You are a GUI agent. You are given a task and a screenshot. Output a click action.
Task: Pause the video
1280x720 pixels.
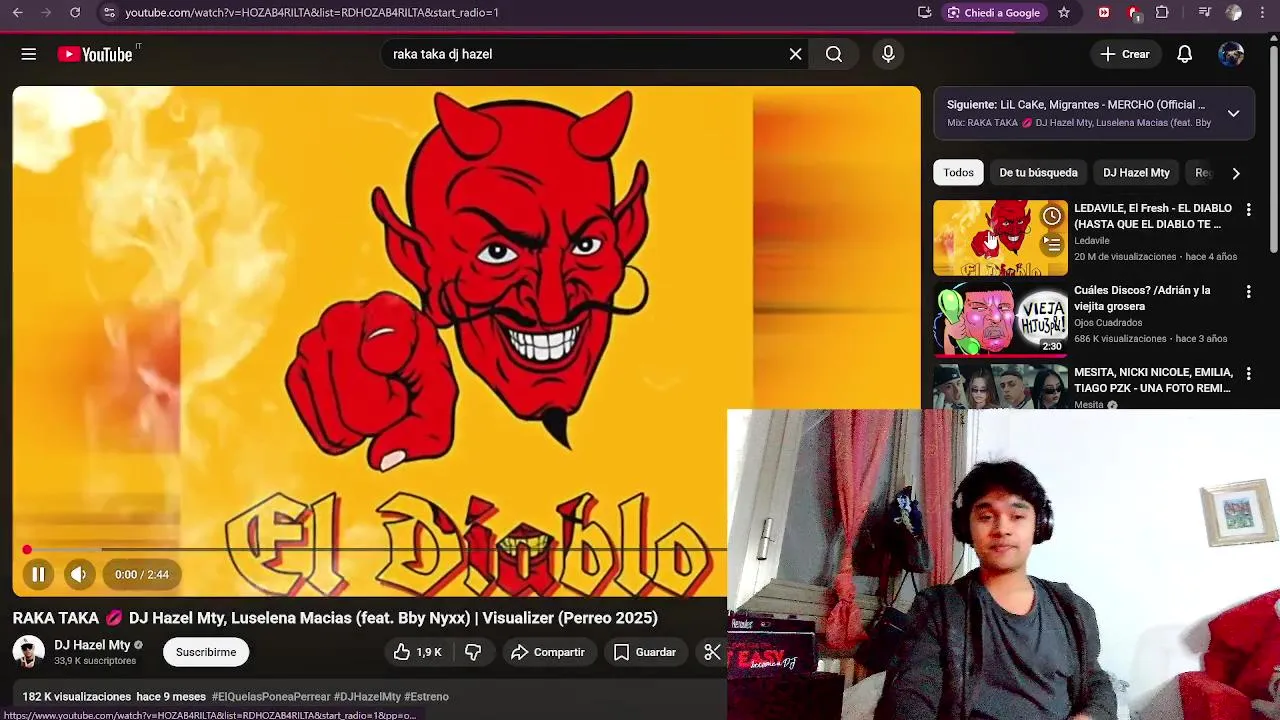[38, 574]
